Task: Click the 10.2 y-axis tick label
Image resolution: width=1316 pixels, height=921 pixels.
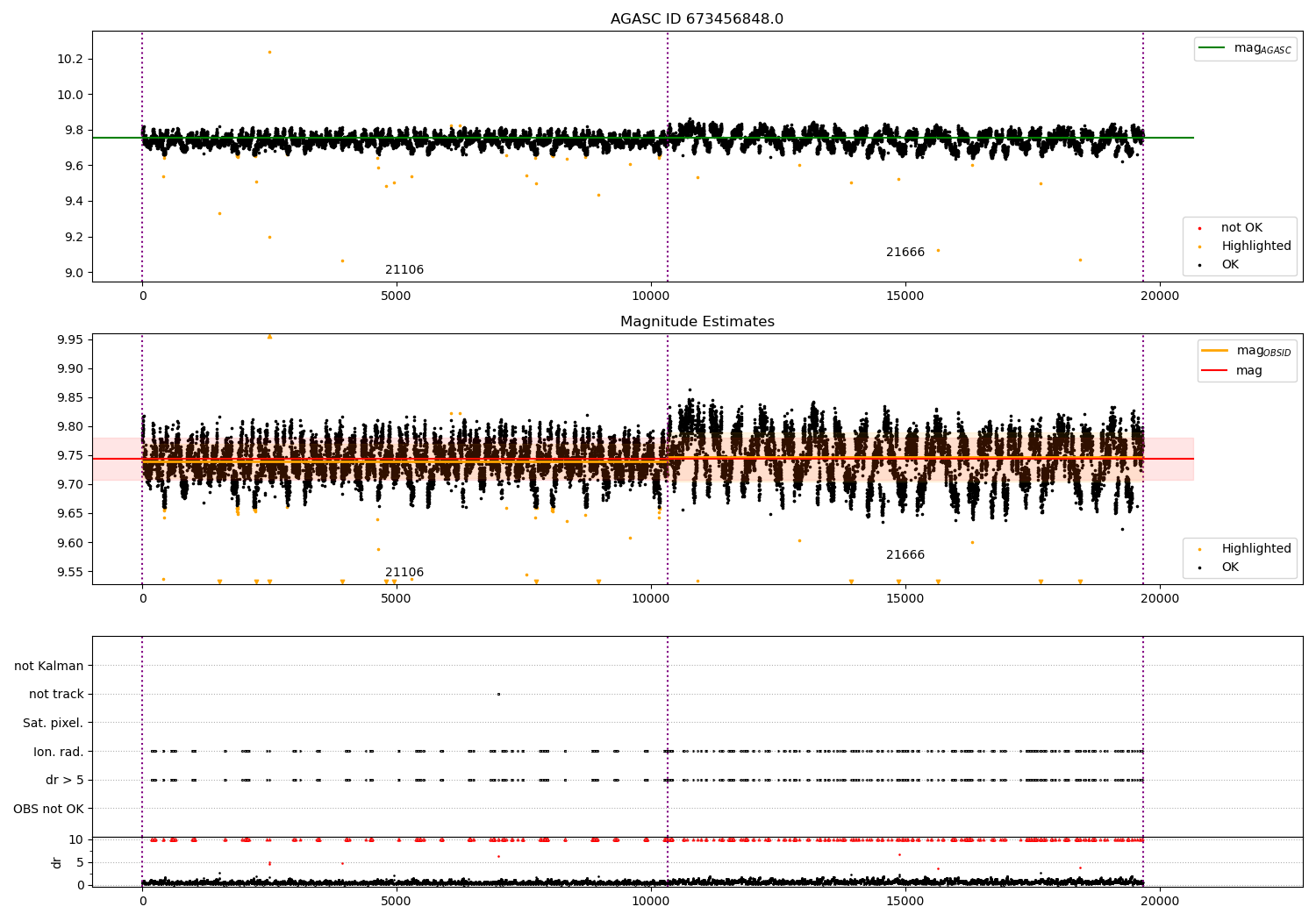Action: [x=71, y=59]
